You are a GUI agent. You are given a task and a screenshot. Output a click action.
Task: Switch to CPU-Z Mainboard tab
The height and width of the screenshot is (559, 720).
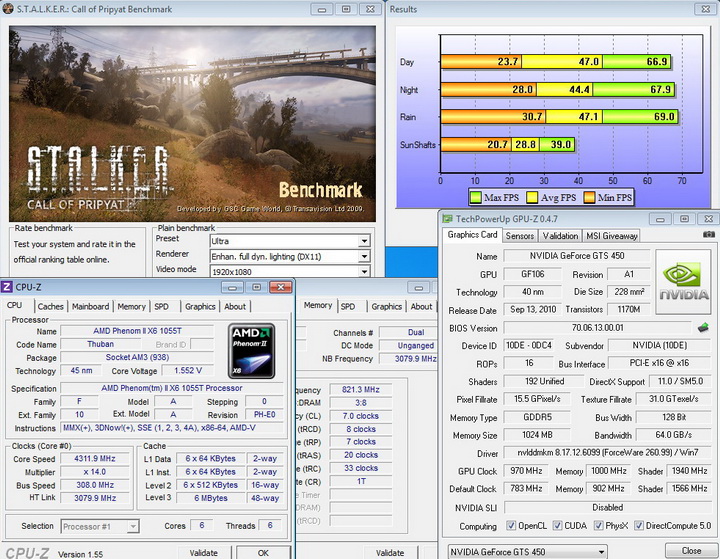click(90, 306)
